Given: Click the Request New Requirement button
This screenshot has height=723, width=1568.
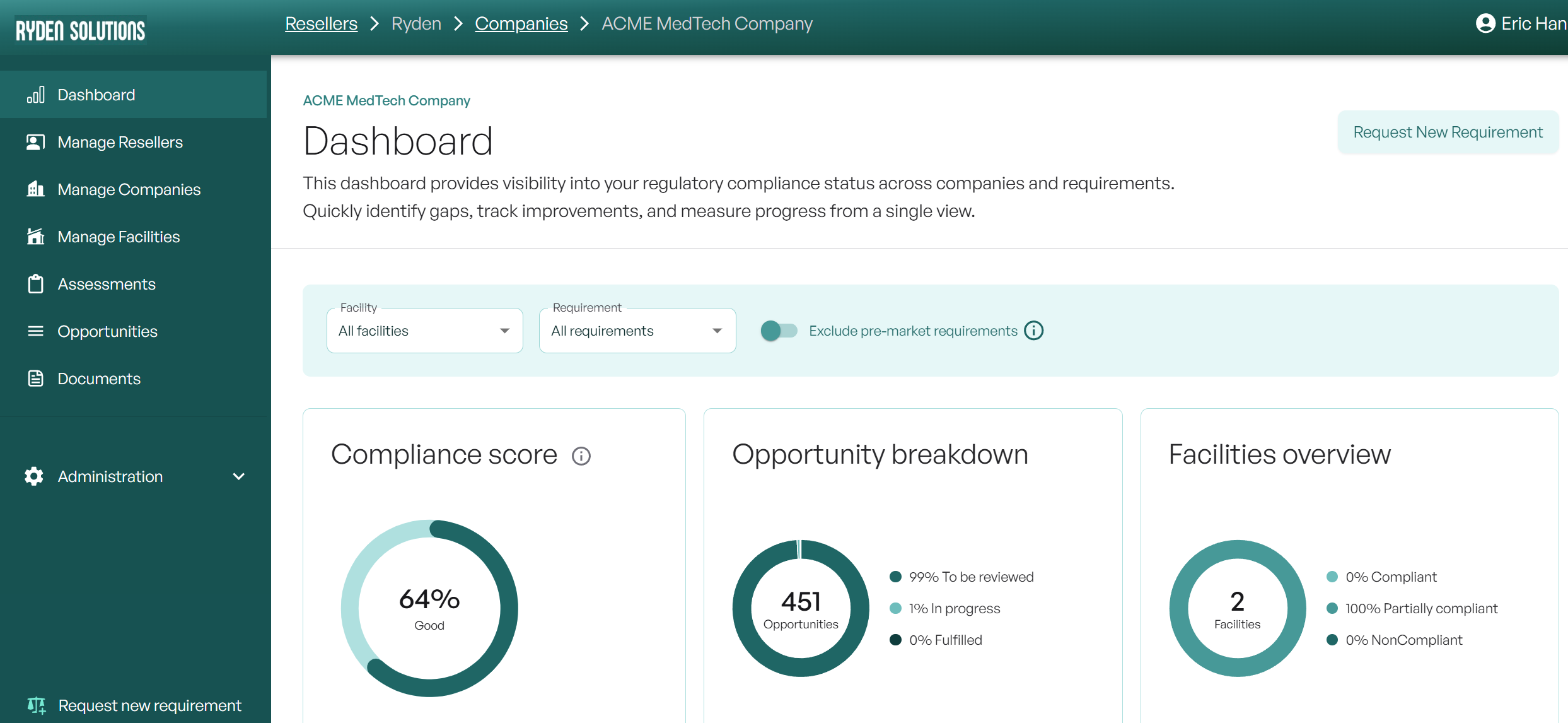Looking at the screenshot, I should 1448,132.
